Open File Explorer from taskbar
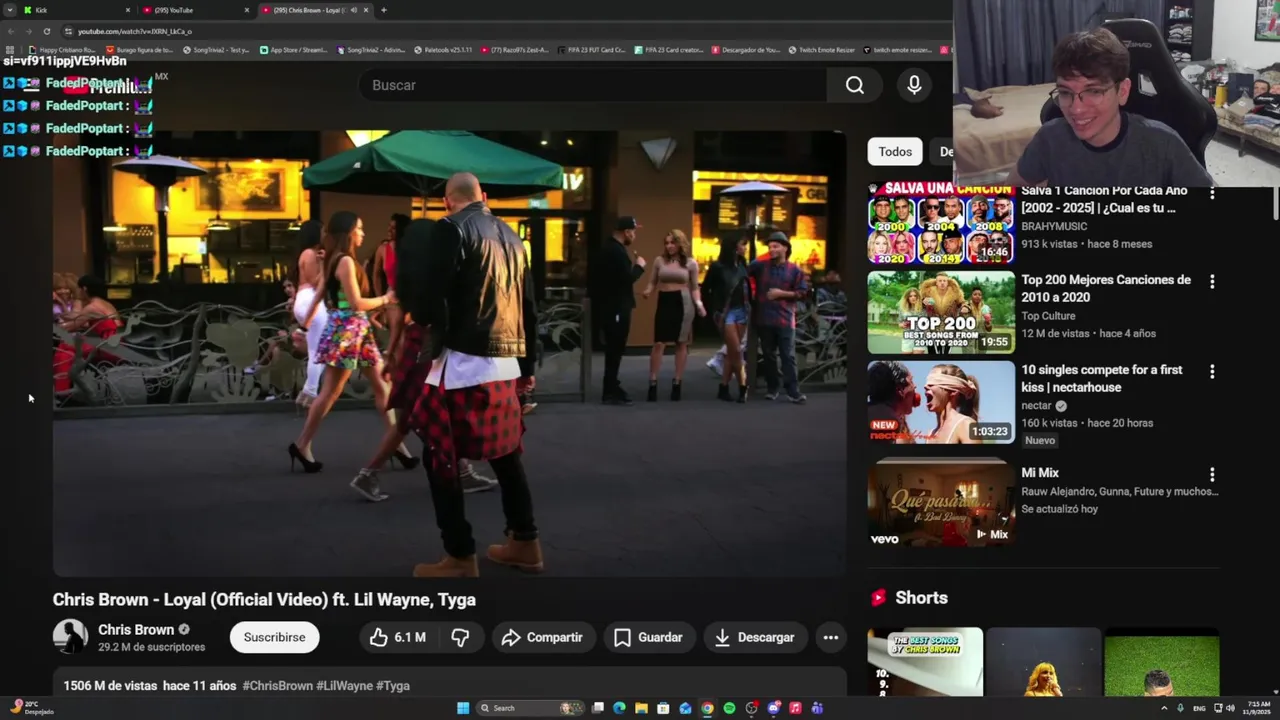This screenshot has width=1280, height=720. [x=641, y=708]
